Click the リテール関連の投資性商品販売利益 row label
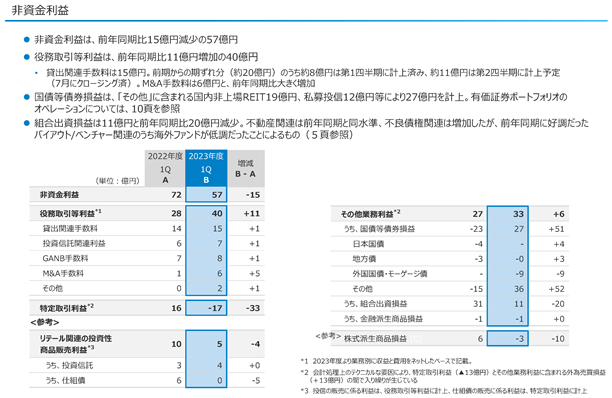 tap(76, 344)
